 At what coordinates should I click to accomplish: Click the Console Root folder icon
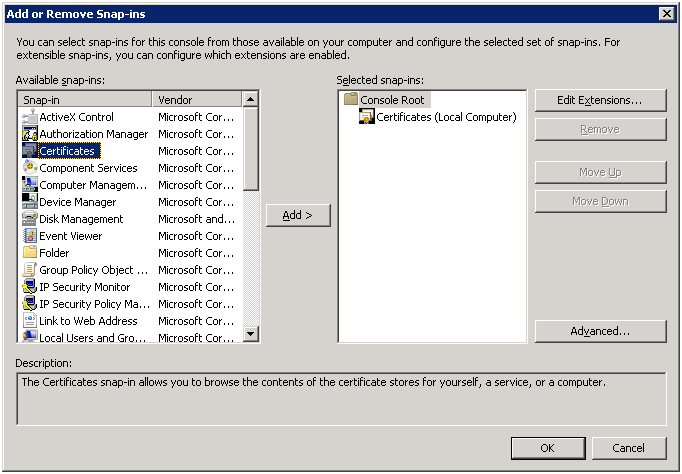(x=351, y=99)
